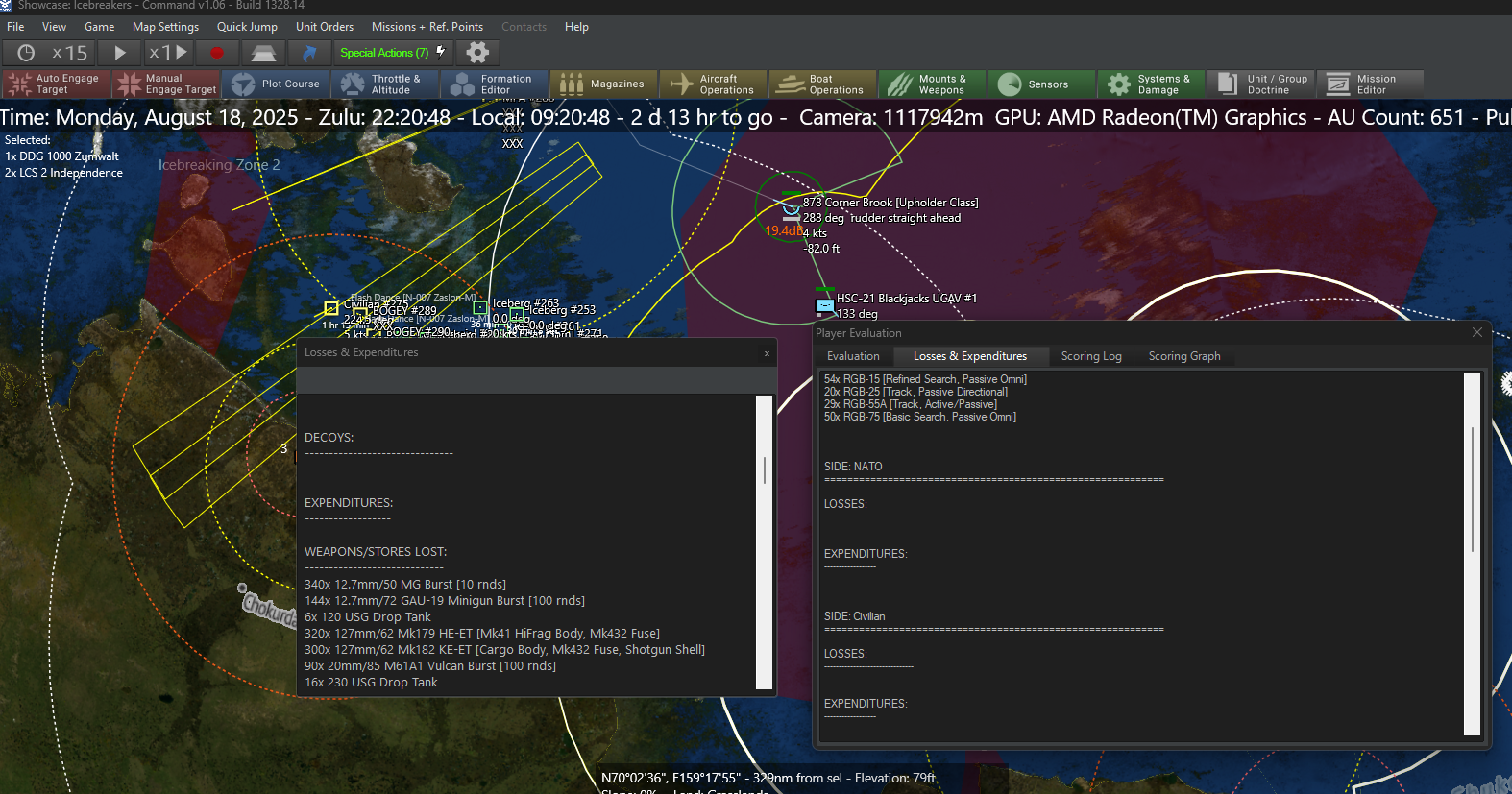
Task: Click the 'DECOYS:' heading in popup
Action: point(329,438)
